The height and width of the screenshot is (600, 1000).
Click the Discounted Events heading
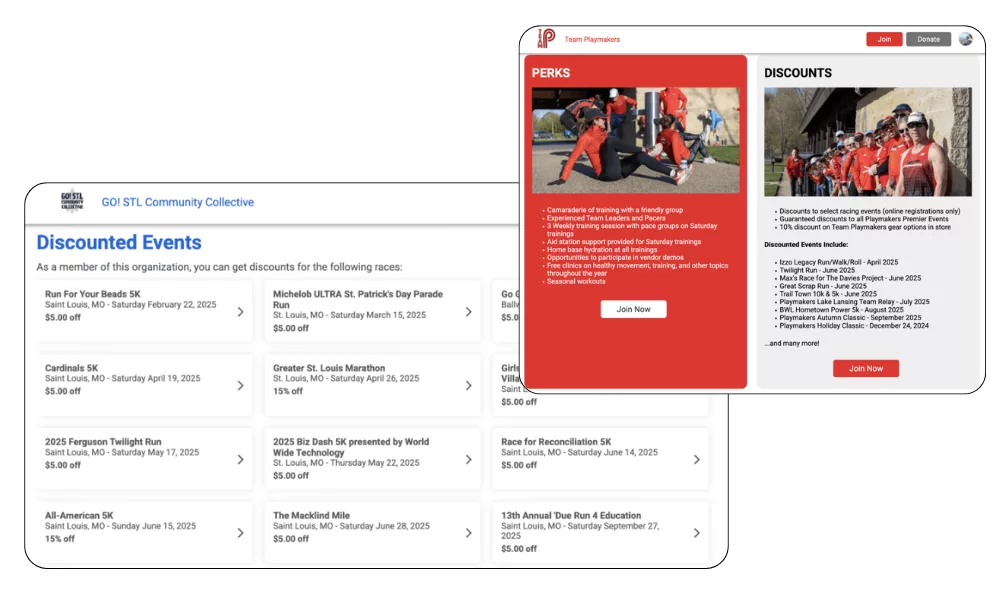pos(119,242)
